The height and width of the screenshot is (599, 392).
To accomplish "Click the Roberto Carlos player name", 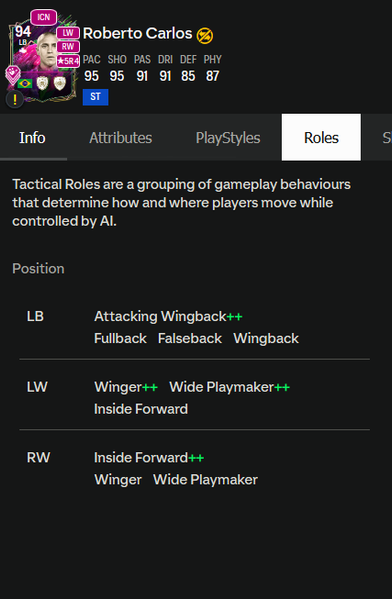I will click(x=138, y=34).
